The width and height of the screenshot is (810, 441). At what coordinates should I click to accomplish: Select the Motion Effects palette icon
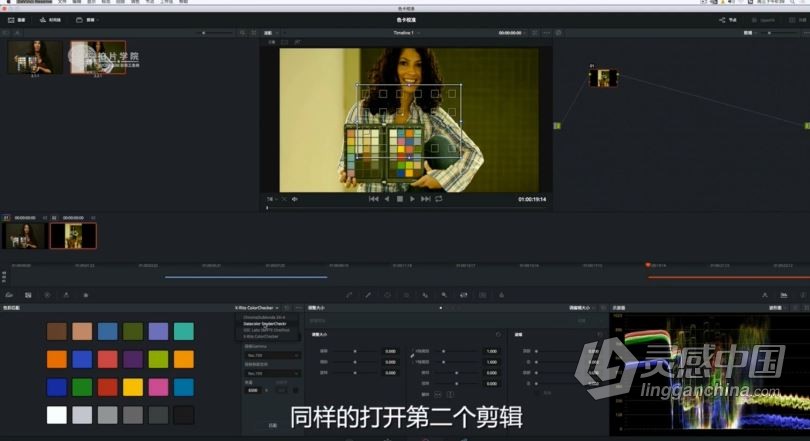click(85, 295)
